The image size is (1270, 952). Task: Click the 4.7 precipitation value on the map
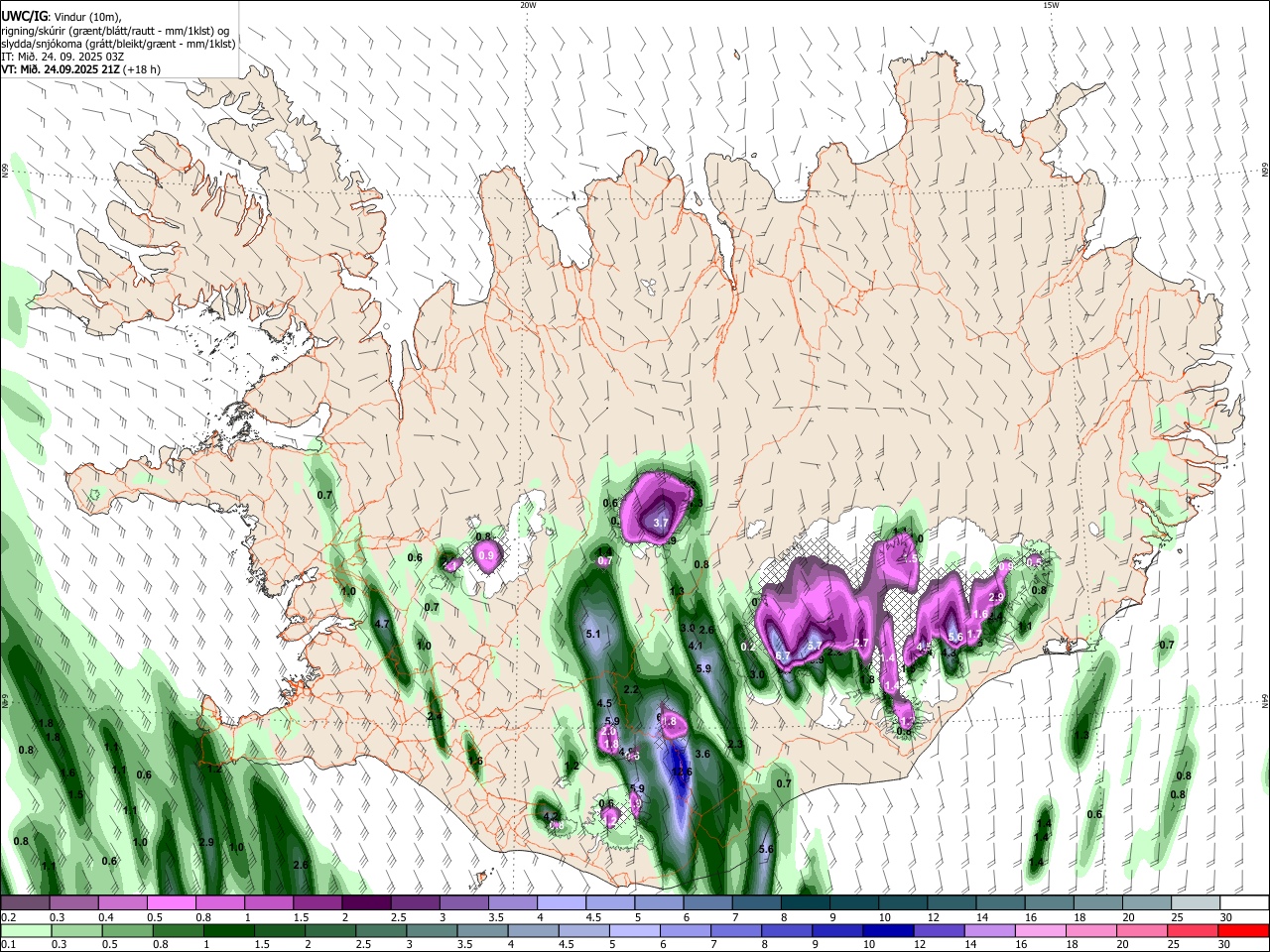tap(382, 624)
